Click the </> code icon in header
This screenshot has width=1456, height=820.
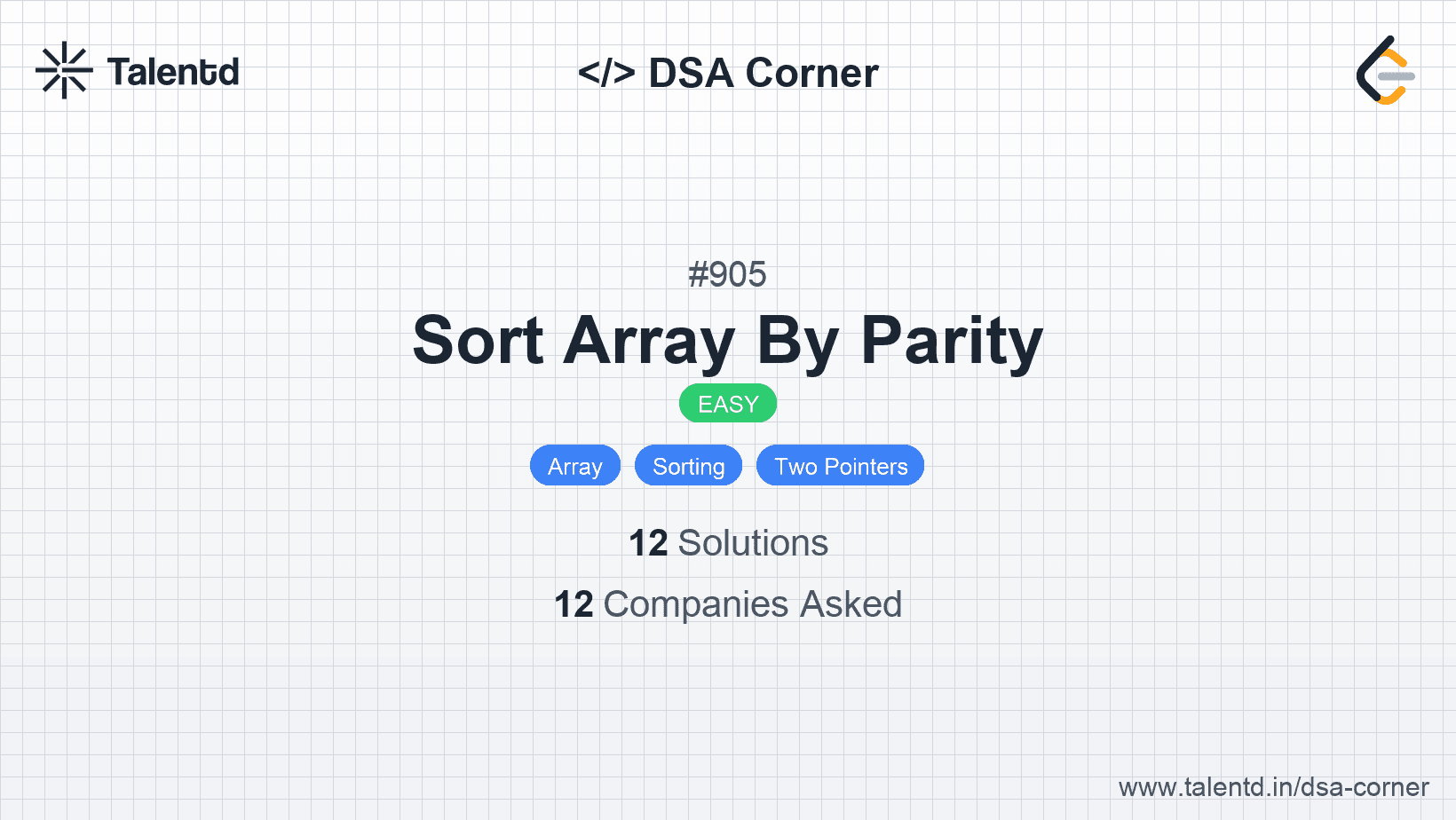coord(606,72)
